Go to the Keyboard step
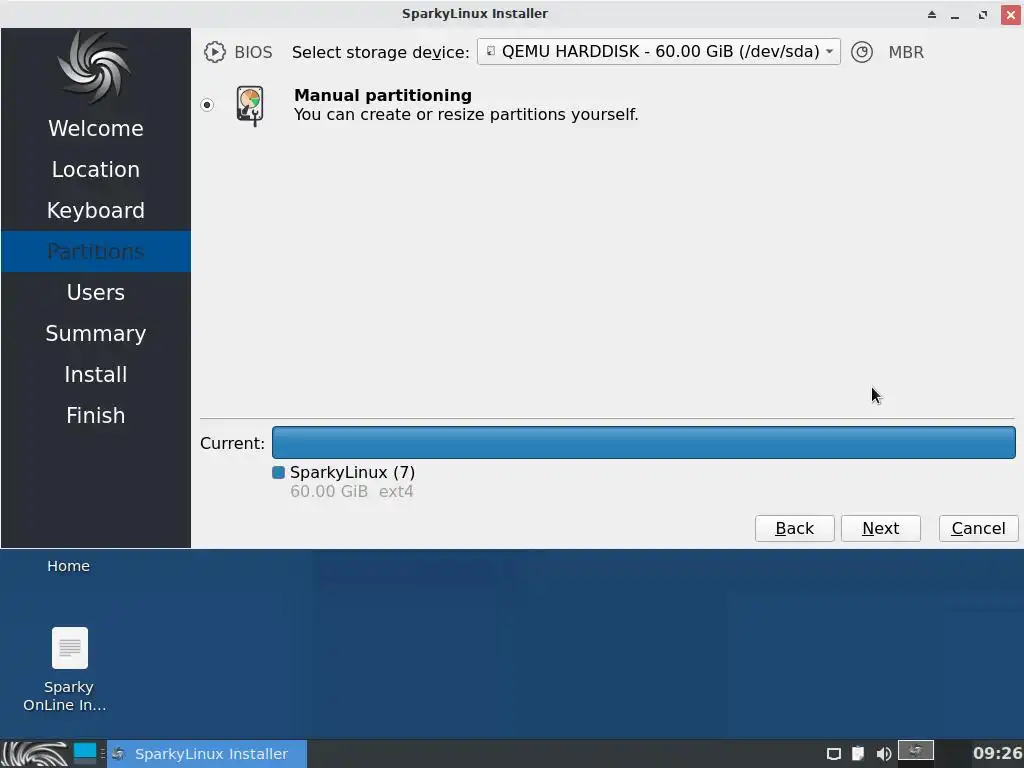 (x=95, y=210)
